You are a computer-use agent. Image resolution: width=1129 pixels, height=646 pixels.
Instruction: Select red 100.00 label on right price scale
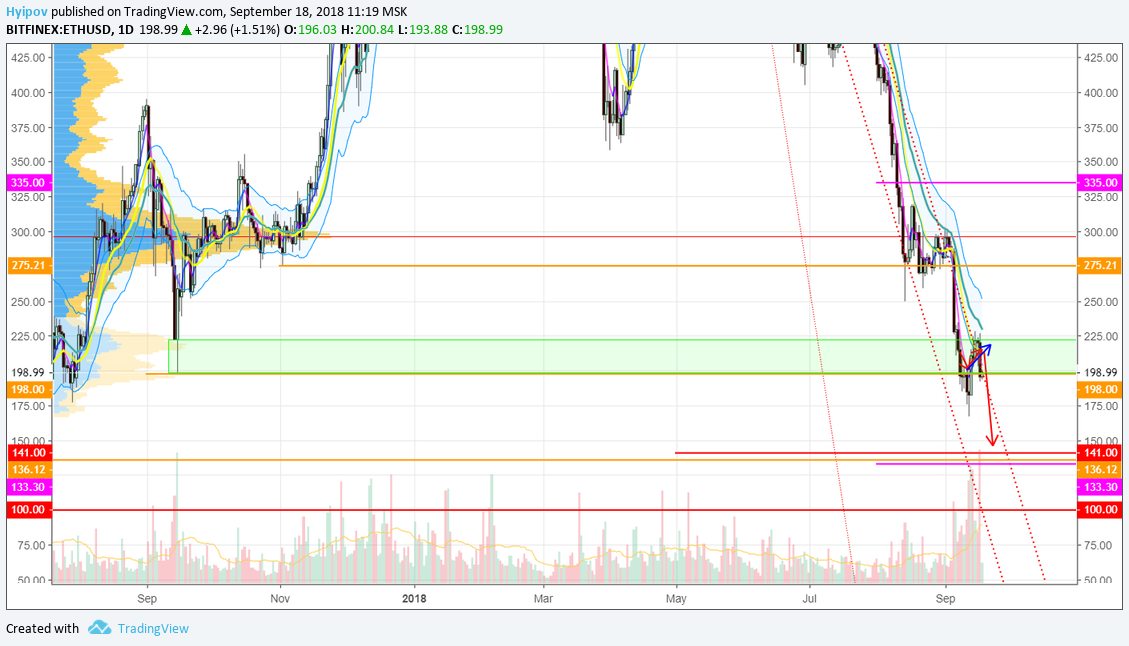pos(1099,510)
